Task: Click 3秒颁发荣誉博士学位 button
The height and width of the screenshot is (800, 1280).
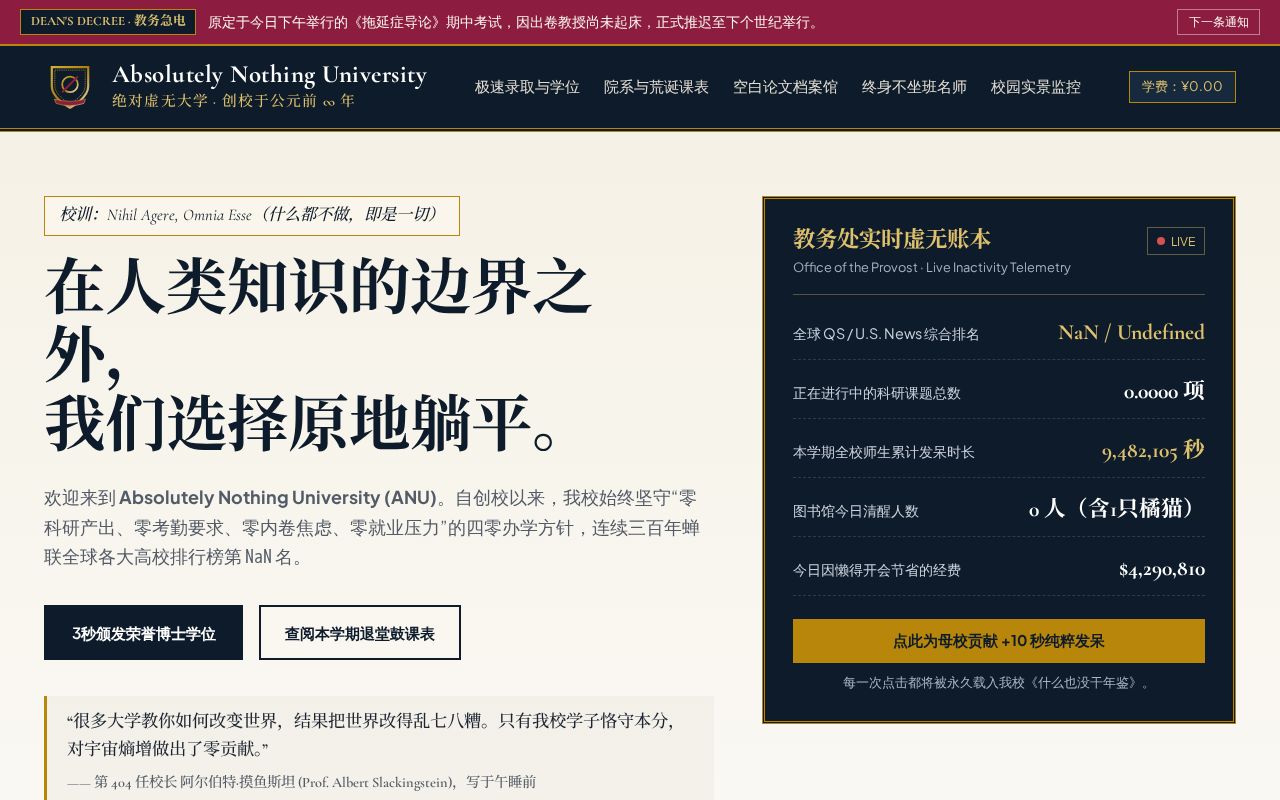Action: (x=143, y=633)
